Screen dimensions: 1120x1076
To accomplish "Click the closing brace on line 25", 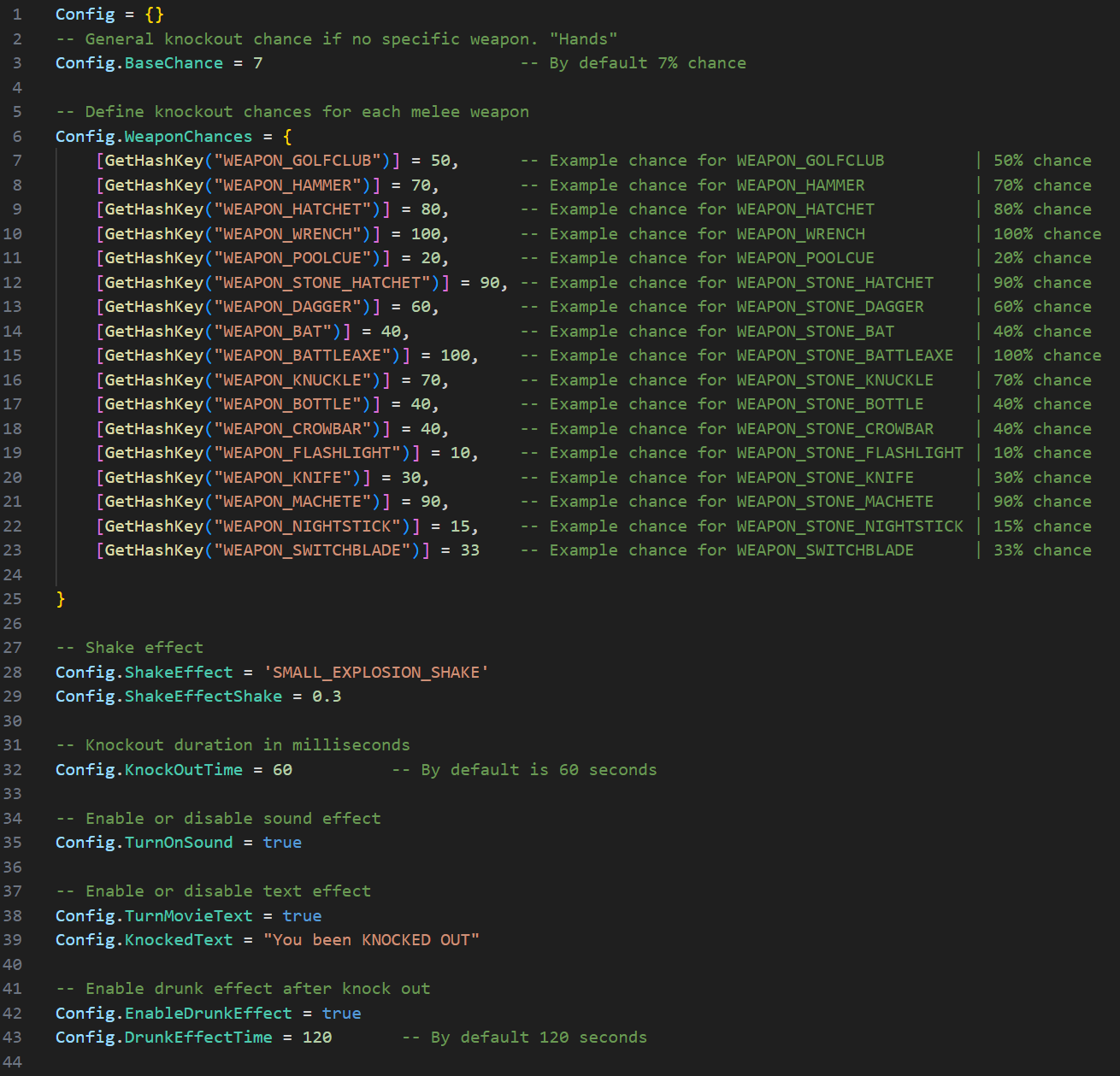I will (x=61, y=599).
